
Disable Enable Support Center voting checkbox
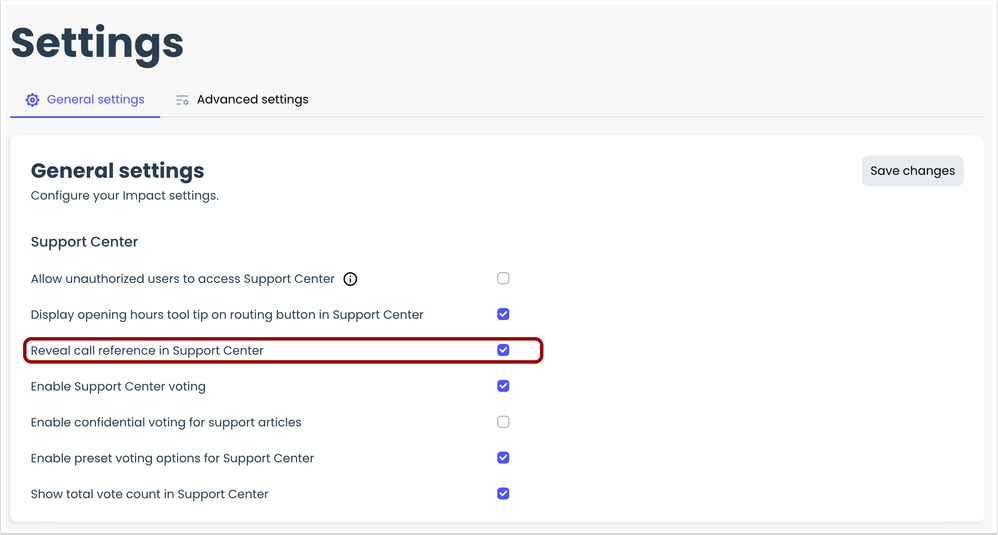[503, 386]
